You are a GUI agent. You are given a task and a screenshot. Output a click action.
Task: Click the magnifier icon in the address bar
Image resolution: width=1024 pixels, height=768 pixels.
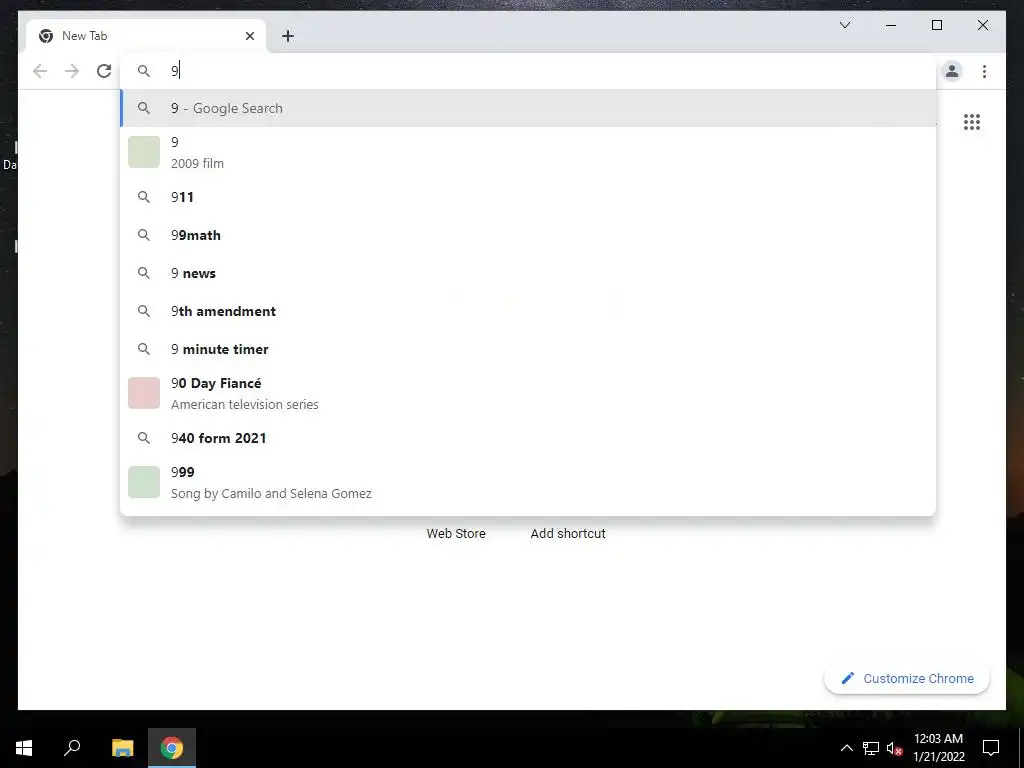144,71
